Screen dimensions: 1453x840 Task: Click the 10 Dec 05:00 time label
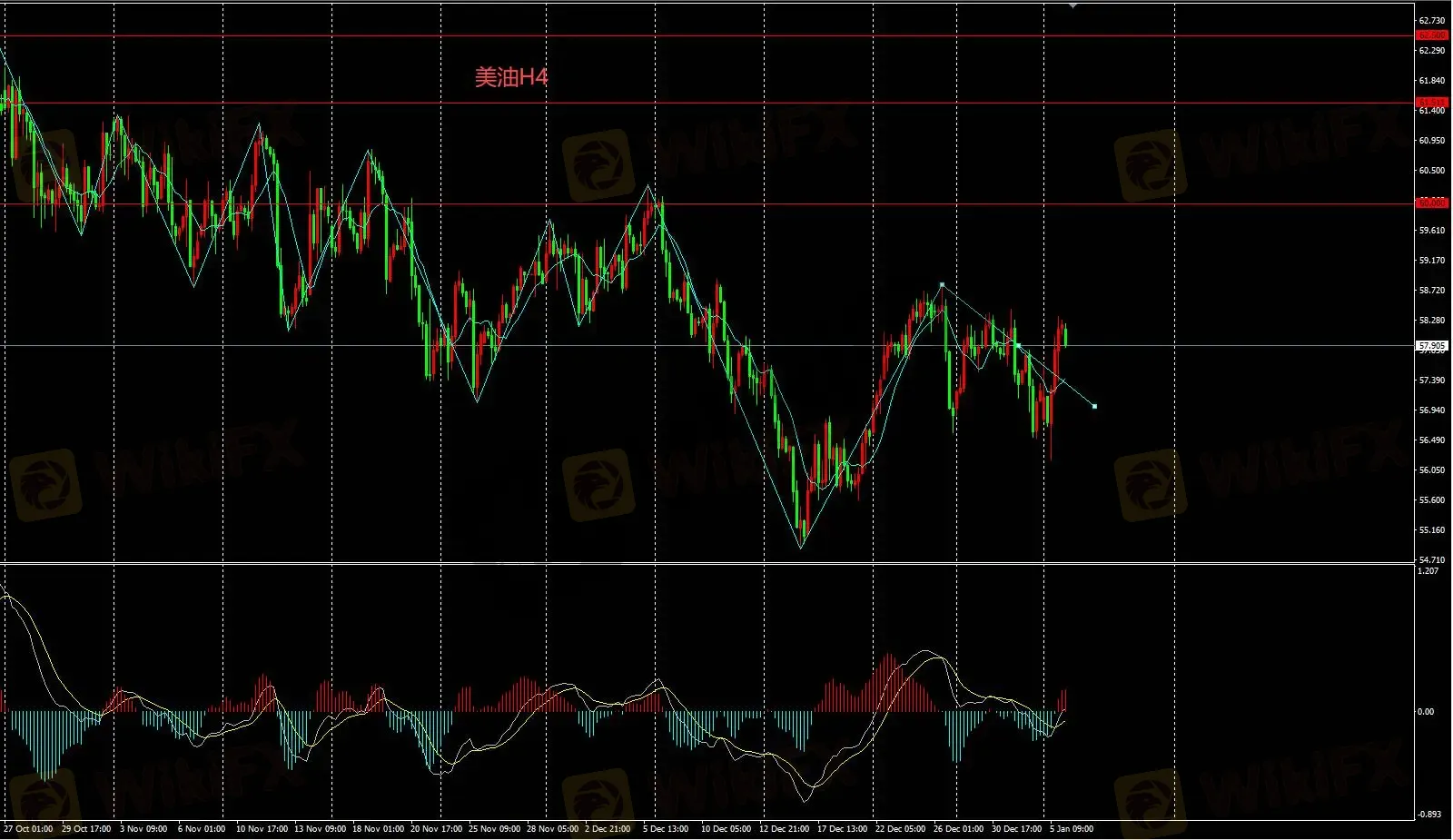pyautogui.click(x=726, y=829)
